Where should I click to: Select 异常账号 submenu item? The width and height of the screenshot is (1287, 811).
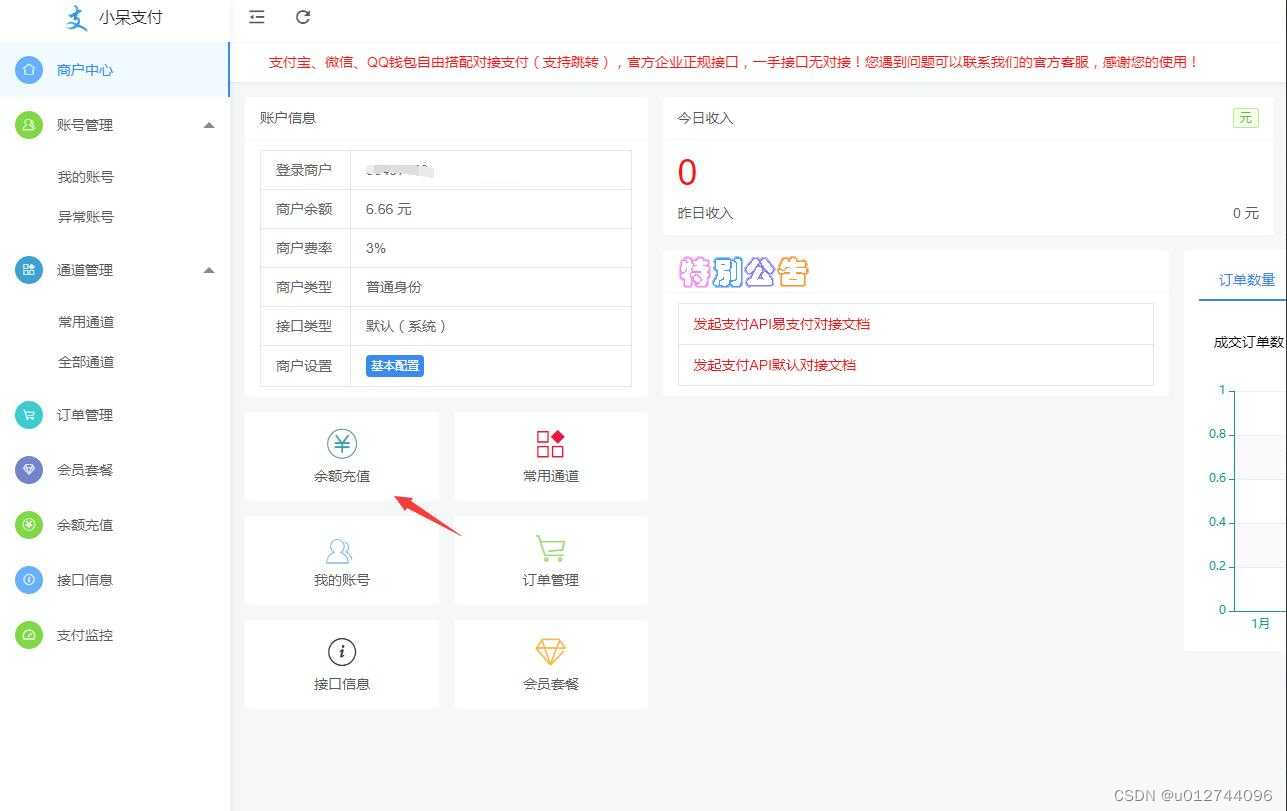click(x=85, y=217)
